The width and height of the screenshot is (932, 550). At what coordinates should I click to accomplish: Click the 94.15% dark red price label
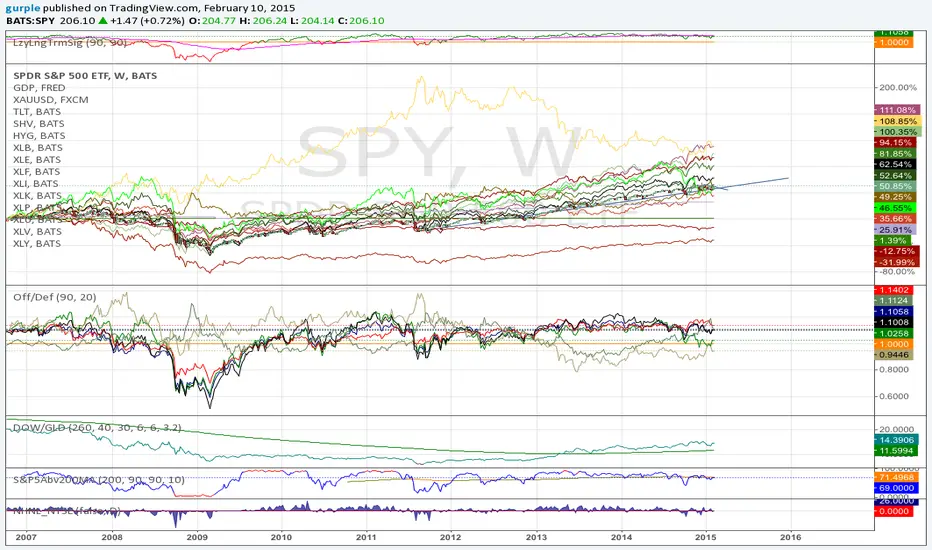point(895,143)
